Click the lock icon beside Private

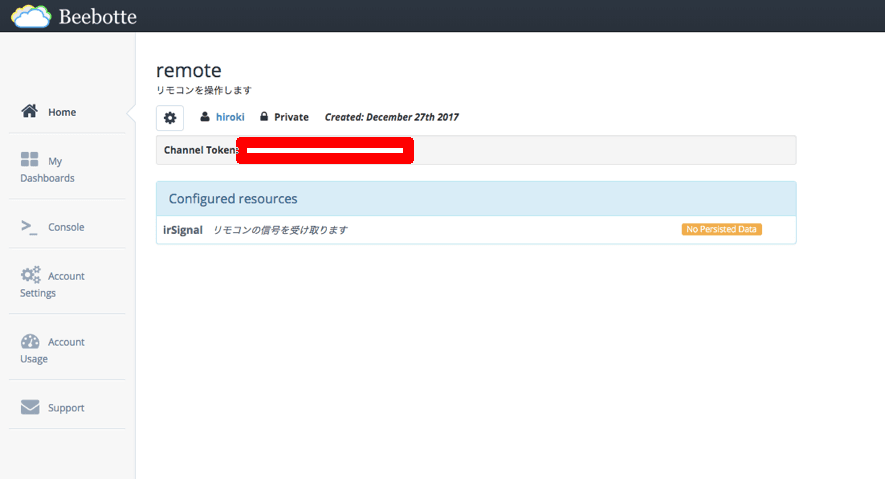pyautogui.click(x=264, y=117)
